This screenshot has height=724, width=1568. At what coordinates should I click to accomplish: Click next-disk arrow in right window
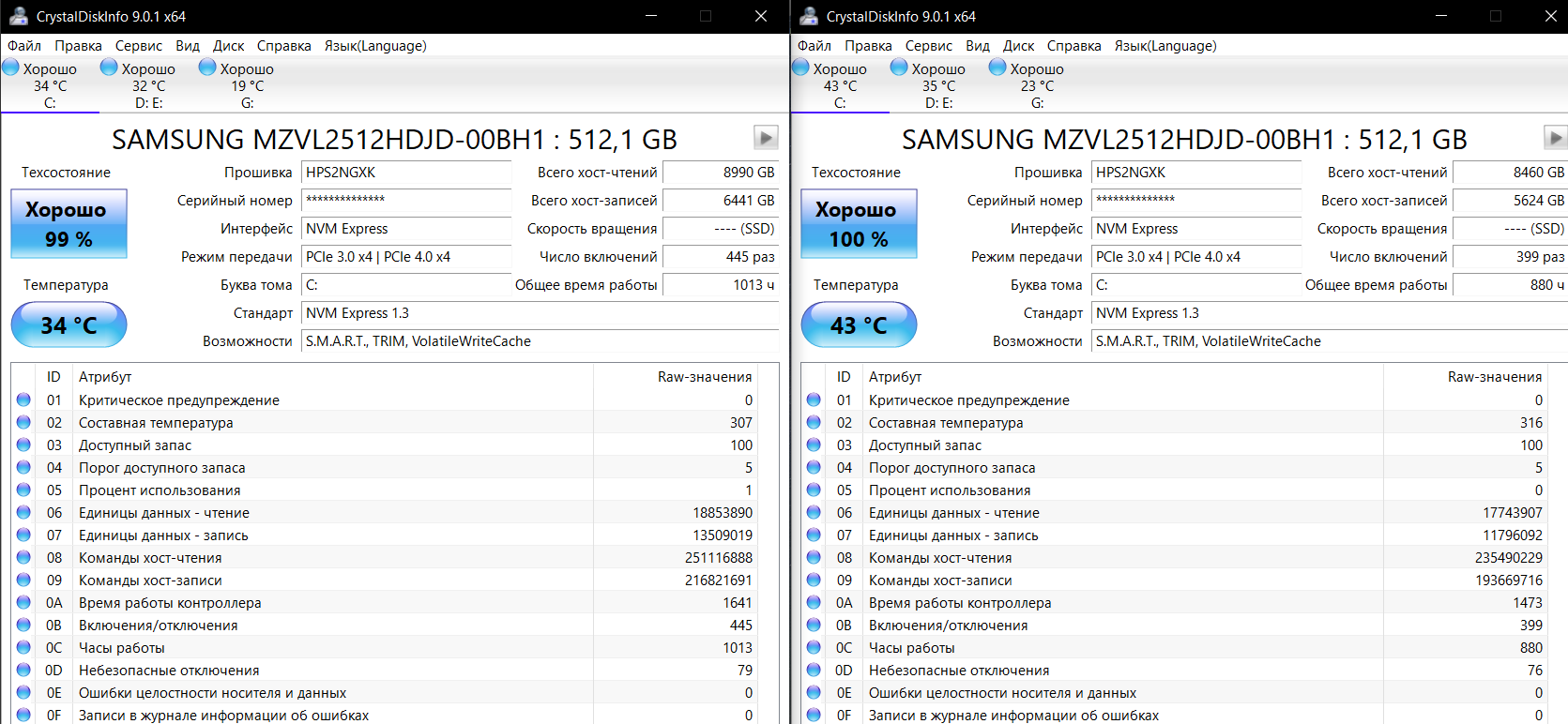1555,138
